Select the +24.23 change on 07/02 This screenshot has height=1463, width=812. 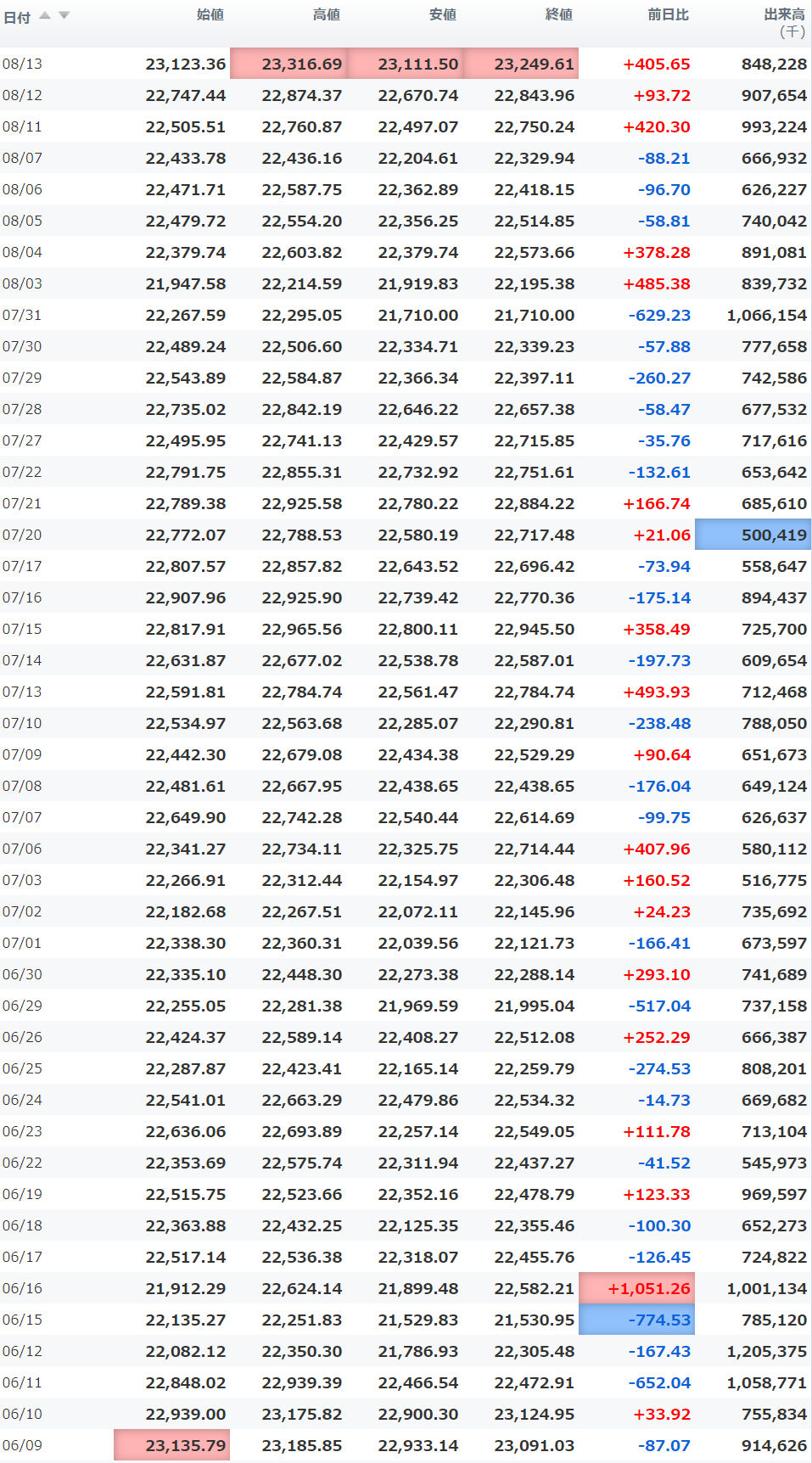(662, 911)
